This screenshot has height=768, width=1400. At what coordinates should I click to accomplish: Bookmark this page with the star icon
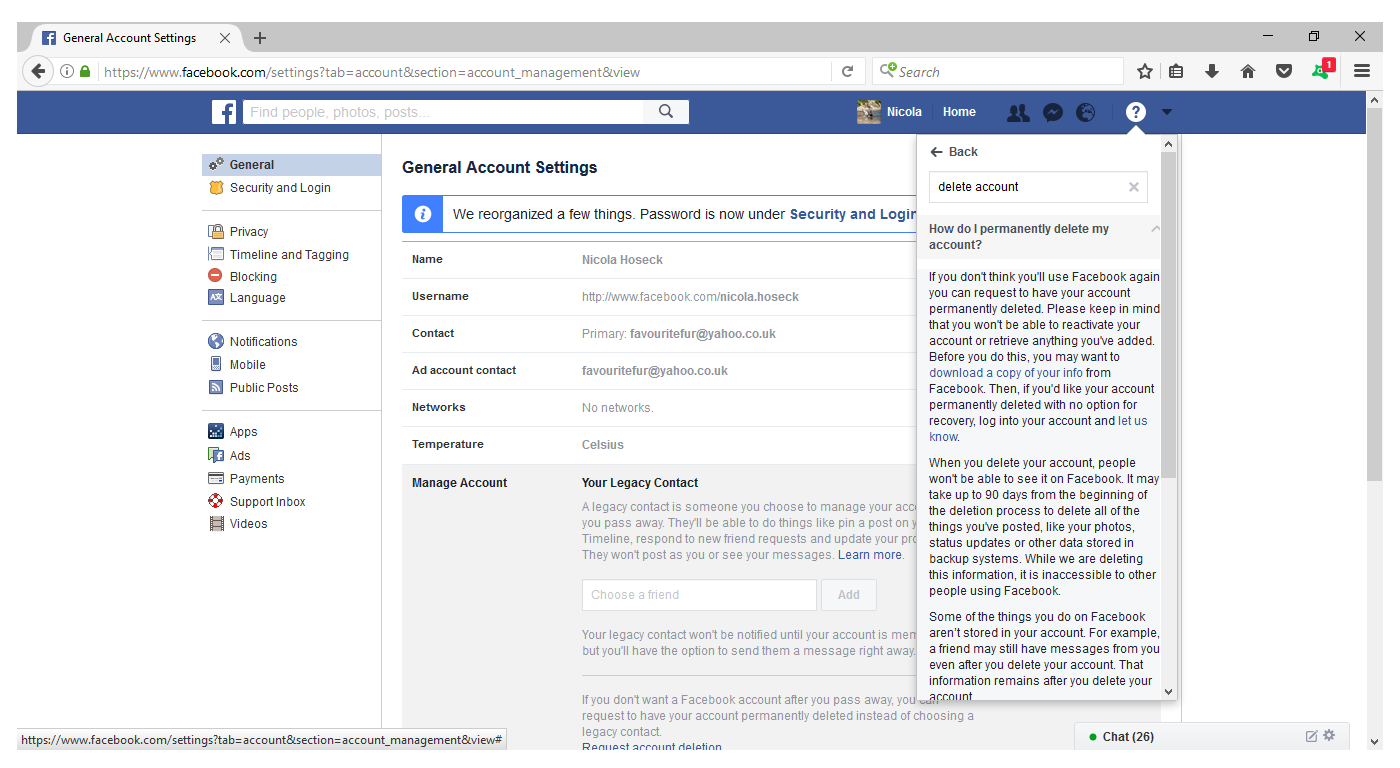(x=1145, y=71)
